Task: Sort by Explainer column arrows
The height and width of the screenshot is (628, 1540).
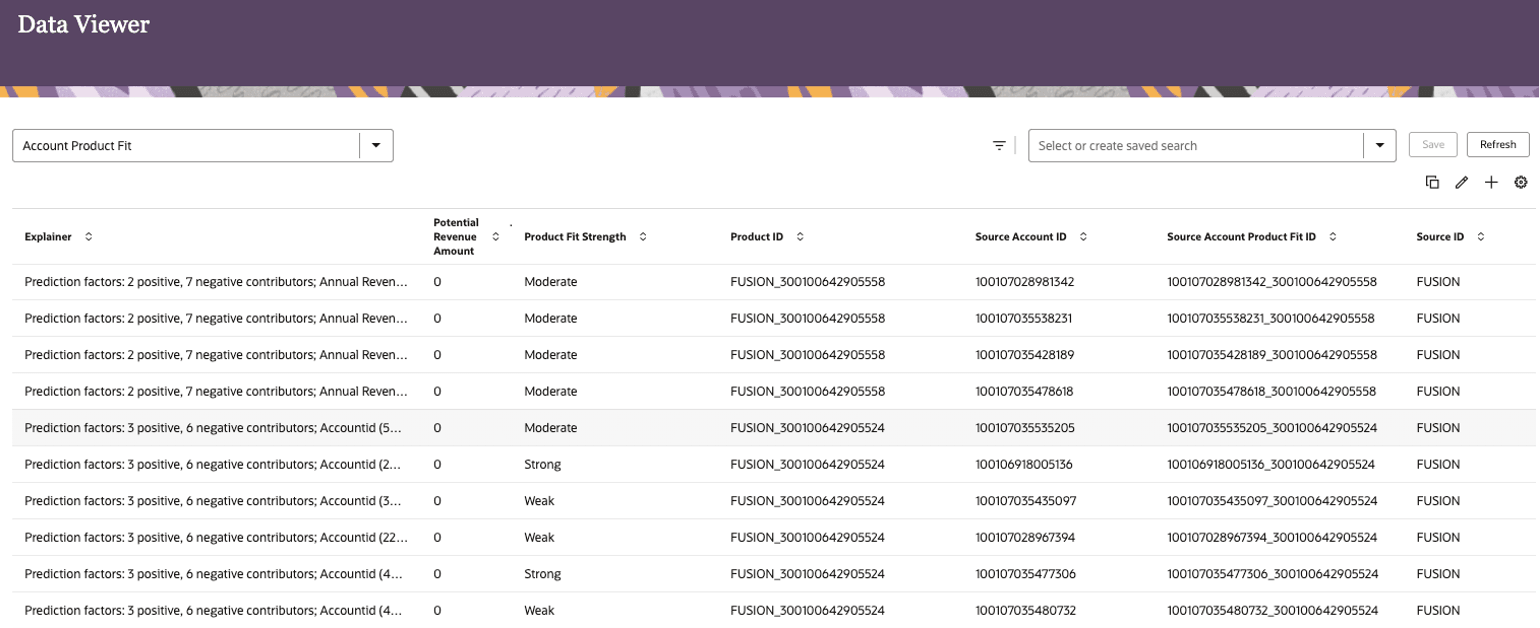Action: (x=88, y=237)
